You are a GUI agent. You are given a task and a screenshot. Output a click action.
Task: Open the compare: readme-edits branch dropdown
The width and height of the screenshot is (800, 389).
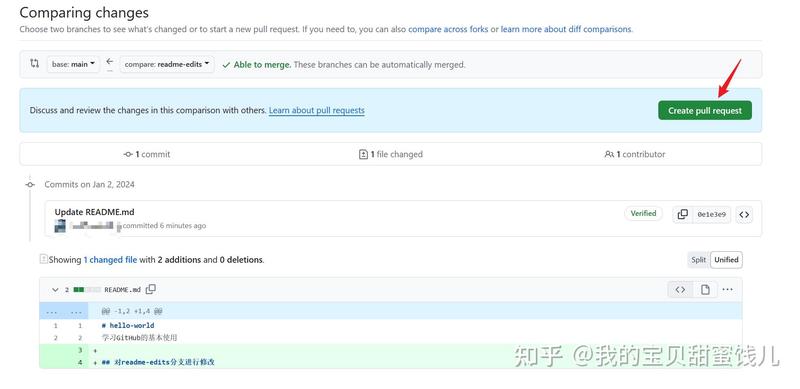(x=167, y=64)
